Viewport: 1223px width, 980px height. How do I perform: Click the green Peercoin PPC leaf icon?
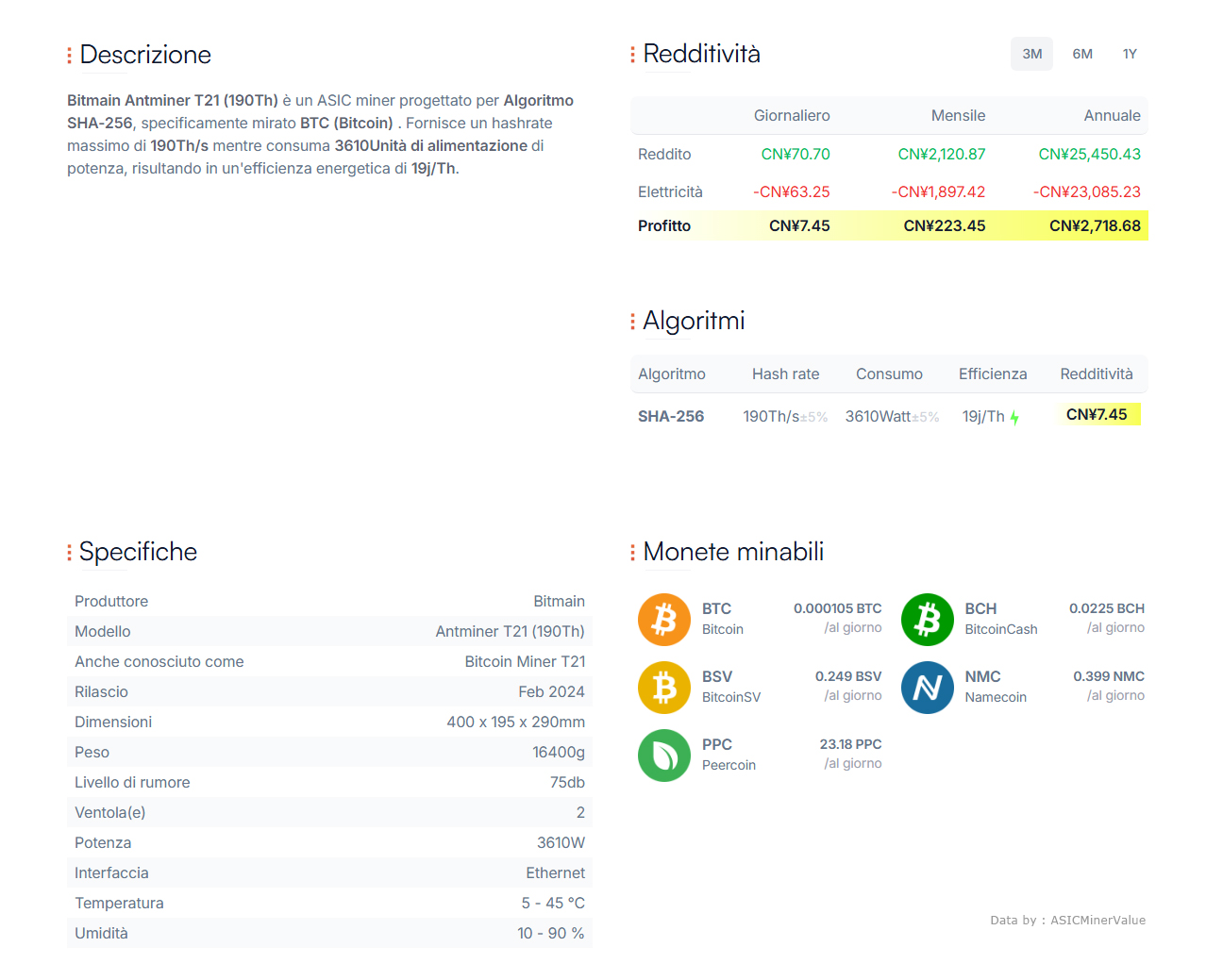click(x=664, y=756)
